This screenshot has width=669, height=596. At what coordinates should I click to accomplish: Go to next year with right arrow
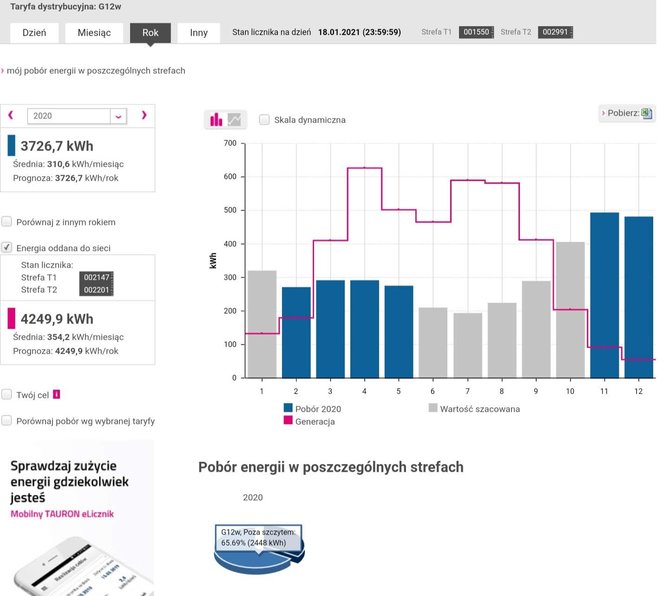[x=143, y=116]
